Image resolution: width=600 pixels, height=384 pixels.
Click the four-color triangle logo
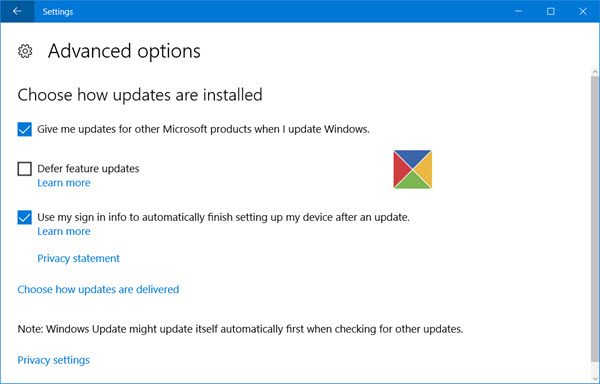pos(412,169)
